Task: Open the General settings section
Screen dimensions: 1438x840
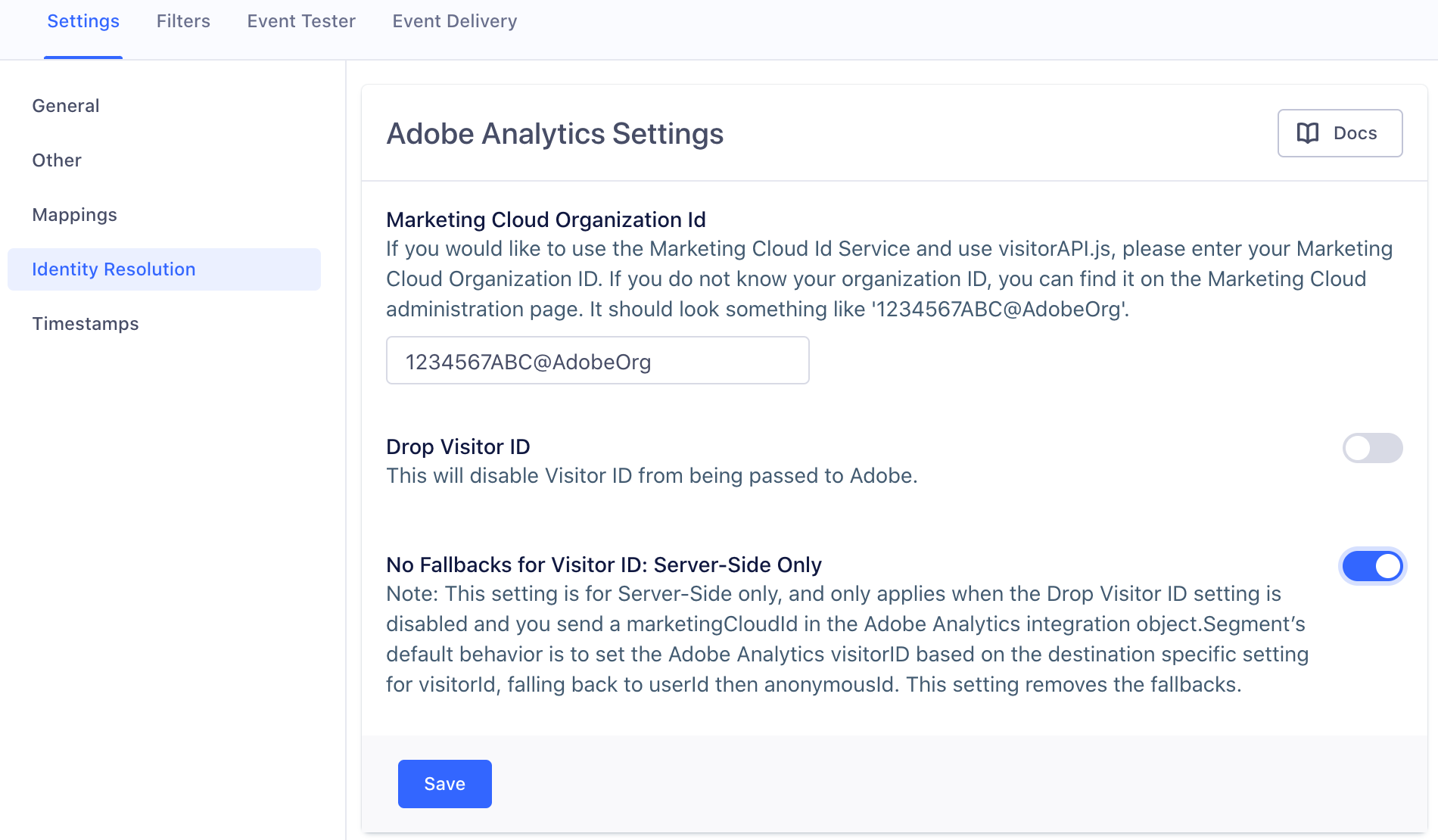Action: click(x=66, y=106)
